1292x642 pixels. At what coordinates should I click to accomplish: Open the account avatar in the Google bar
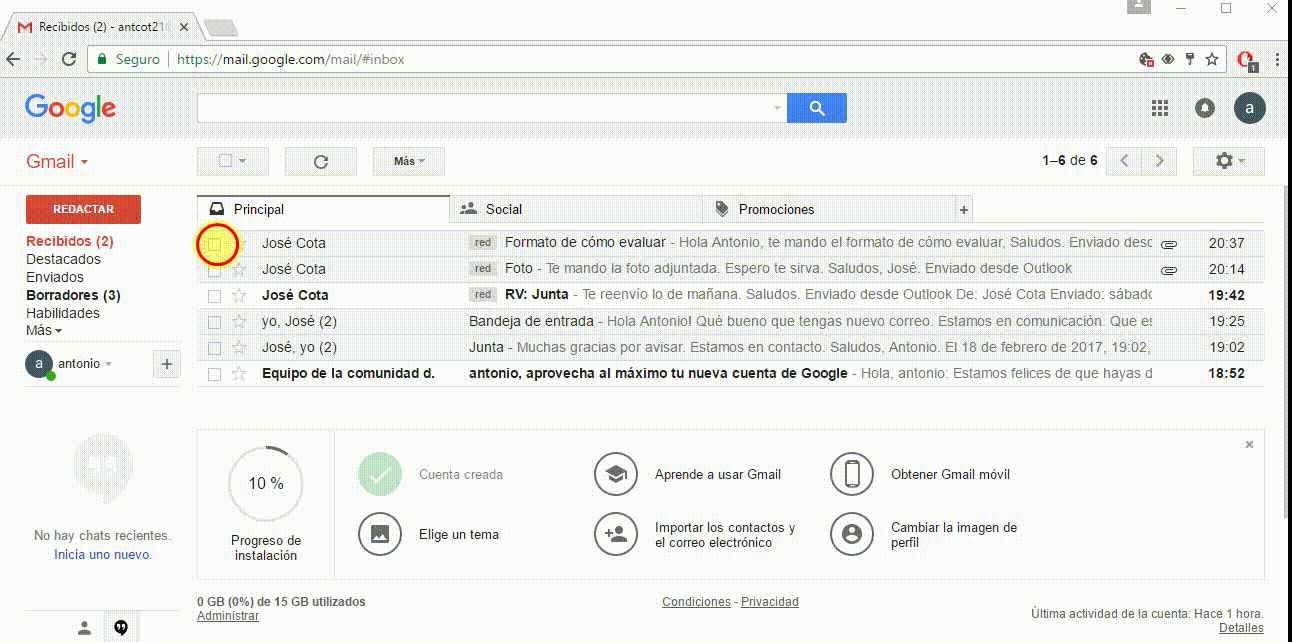click(1249, 108)
